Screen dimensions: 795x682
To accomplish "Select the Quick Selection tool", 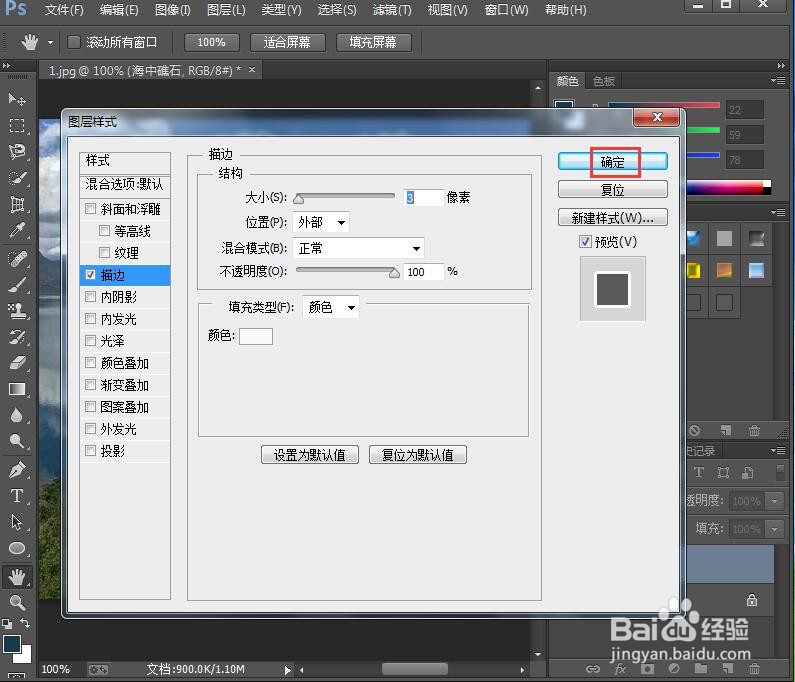I will pyautogui.click(x=17, y=178).
